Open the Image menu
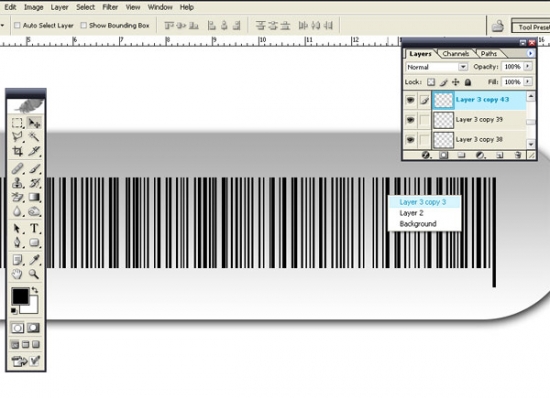Screen dimensions: 550x398 33,7
